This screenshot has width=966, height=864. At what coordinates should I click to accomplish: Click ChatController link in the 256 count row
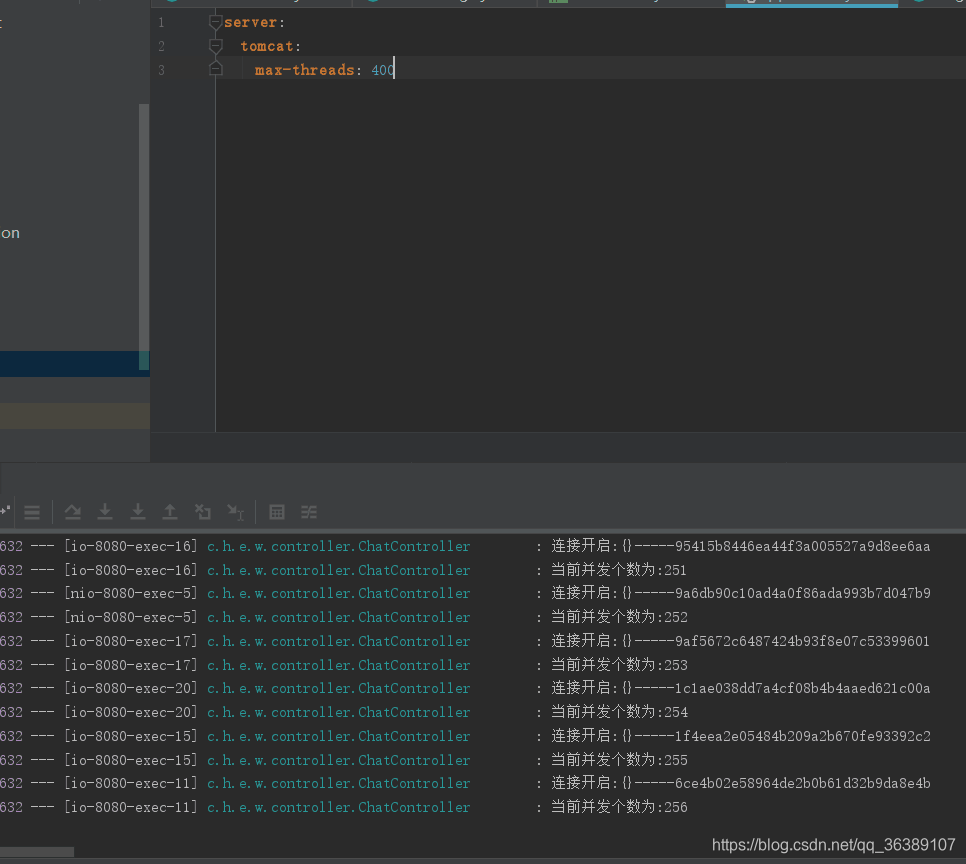click(x=339, y=807)
